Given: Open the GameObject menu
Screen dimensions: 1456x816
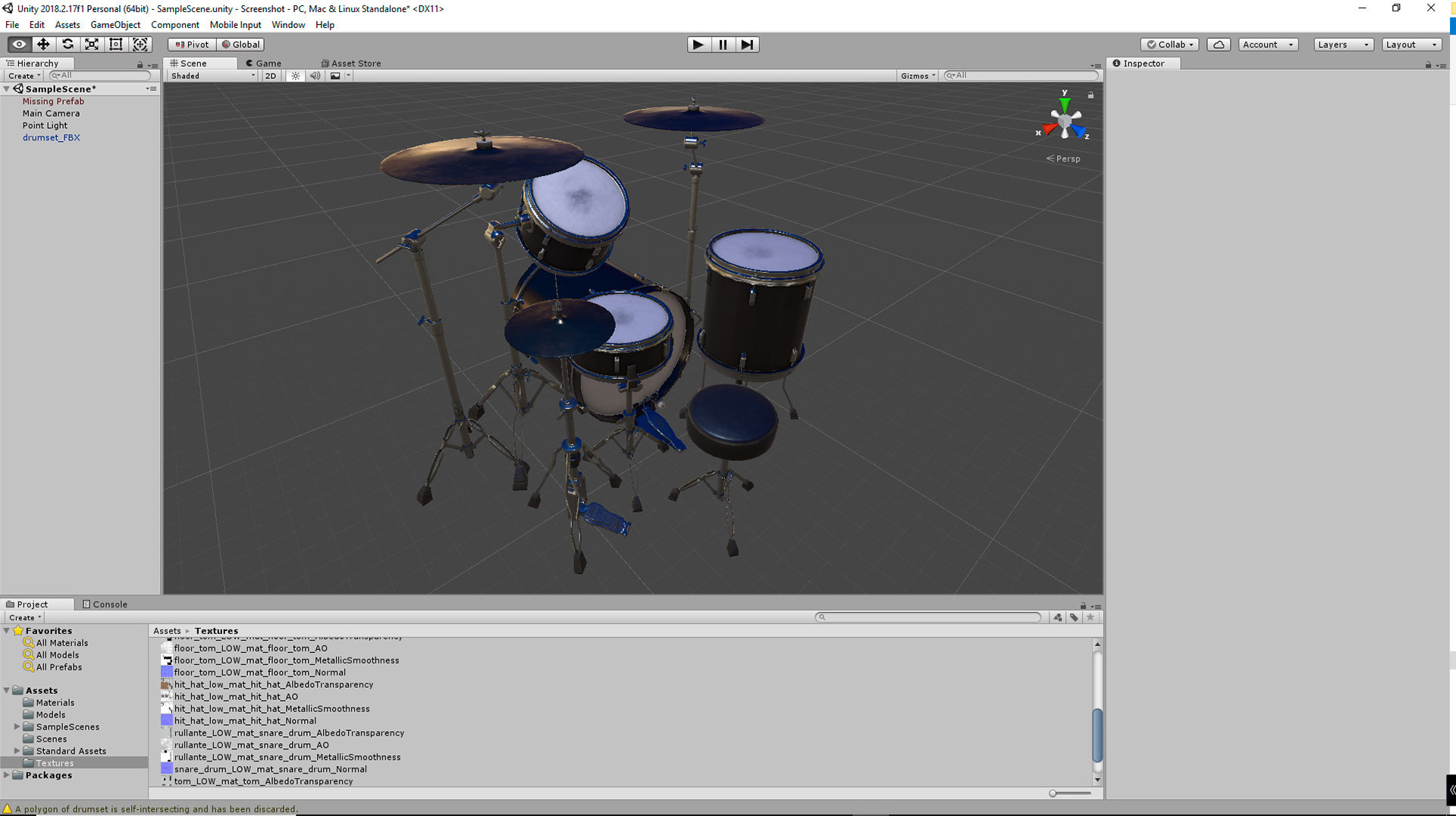Looking at the screenshot, I should pos(115,25).
